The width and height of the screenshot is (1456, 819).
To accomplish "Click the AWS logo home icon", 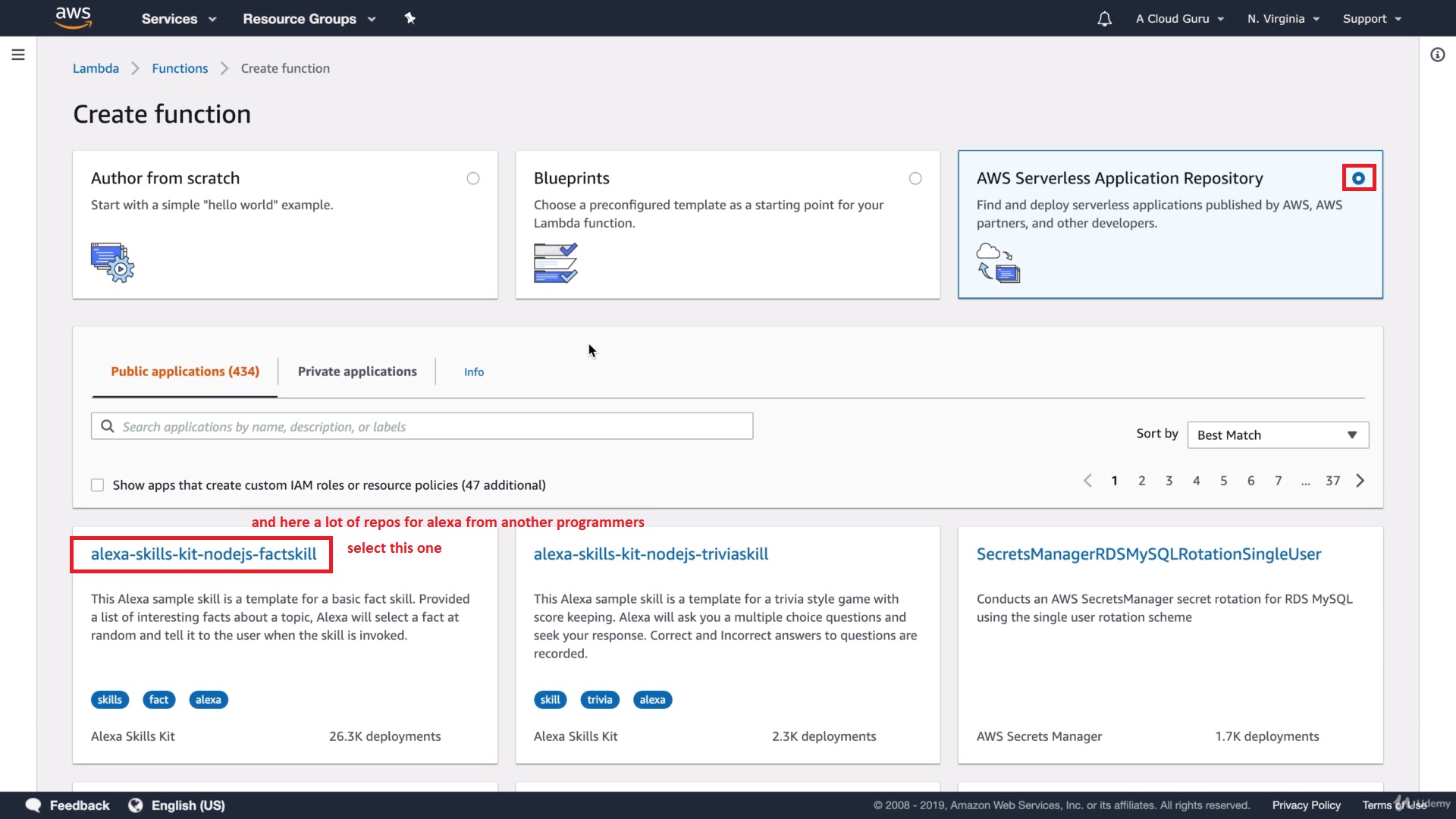I will coord(74,17).
